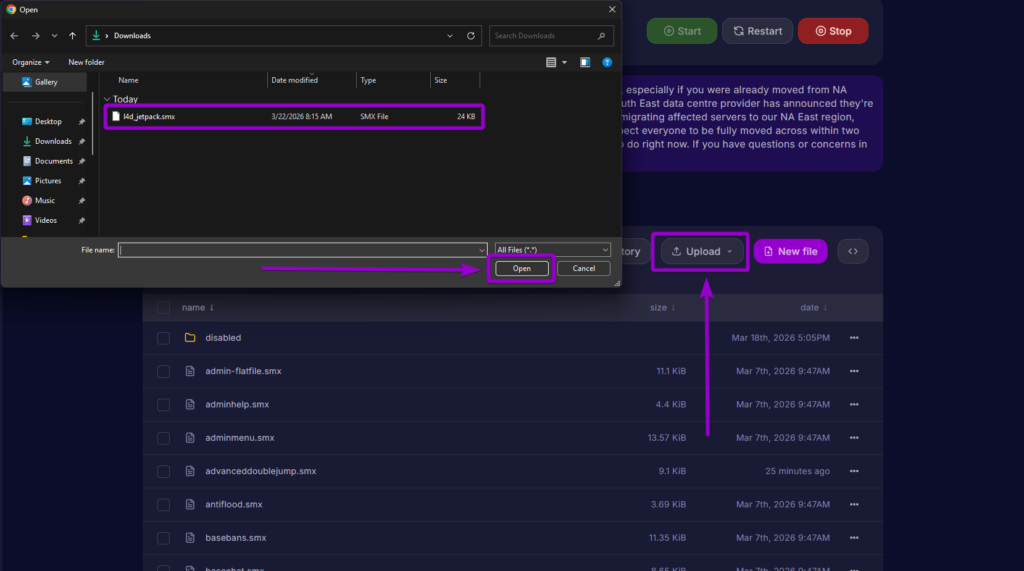Toggle the select-all files checkbox
This screenshot has height=571, width=1024.
163,308
